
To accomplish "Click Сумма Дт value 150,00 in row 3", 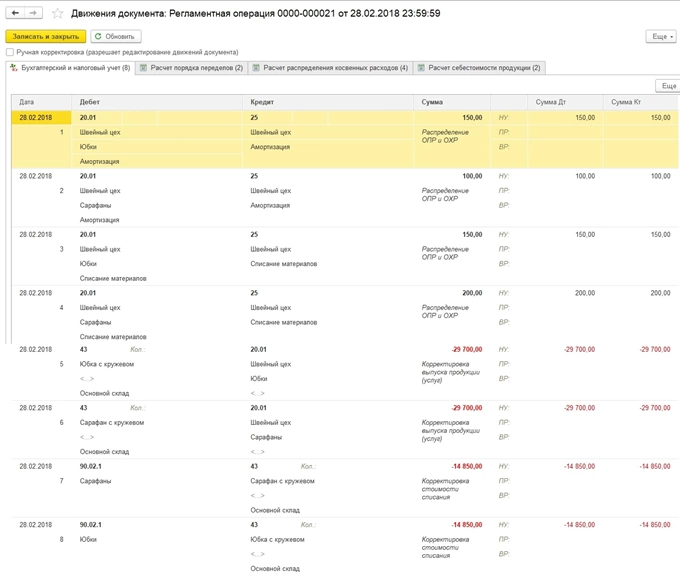I will [x=585, y=235].
